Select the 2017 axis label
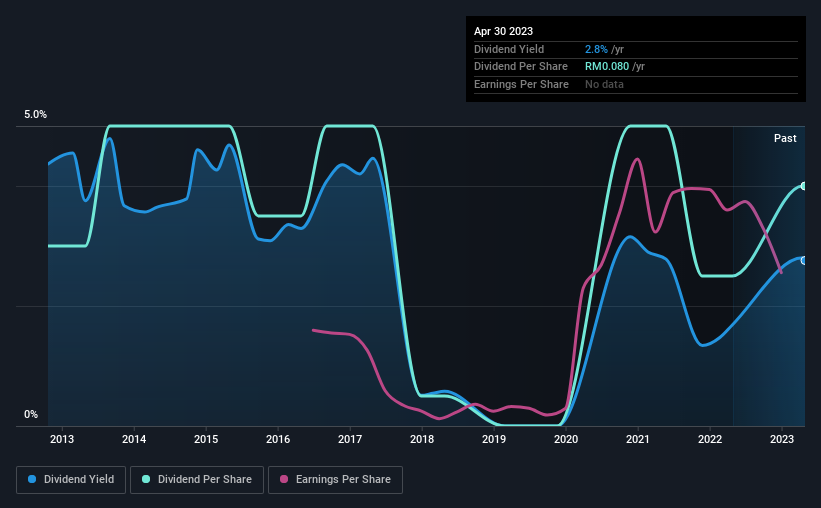821x508 pixels. (x=350, y=439)
